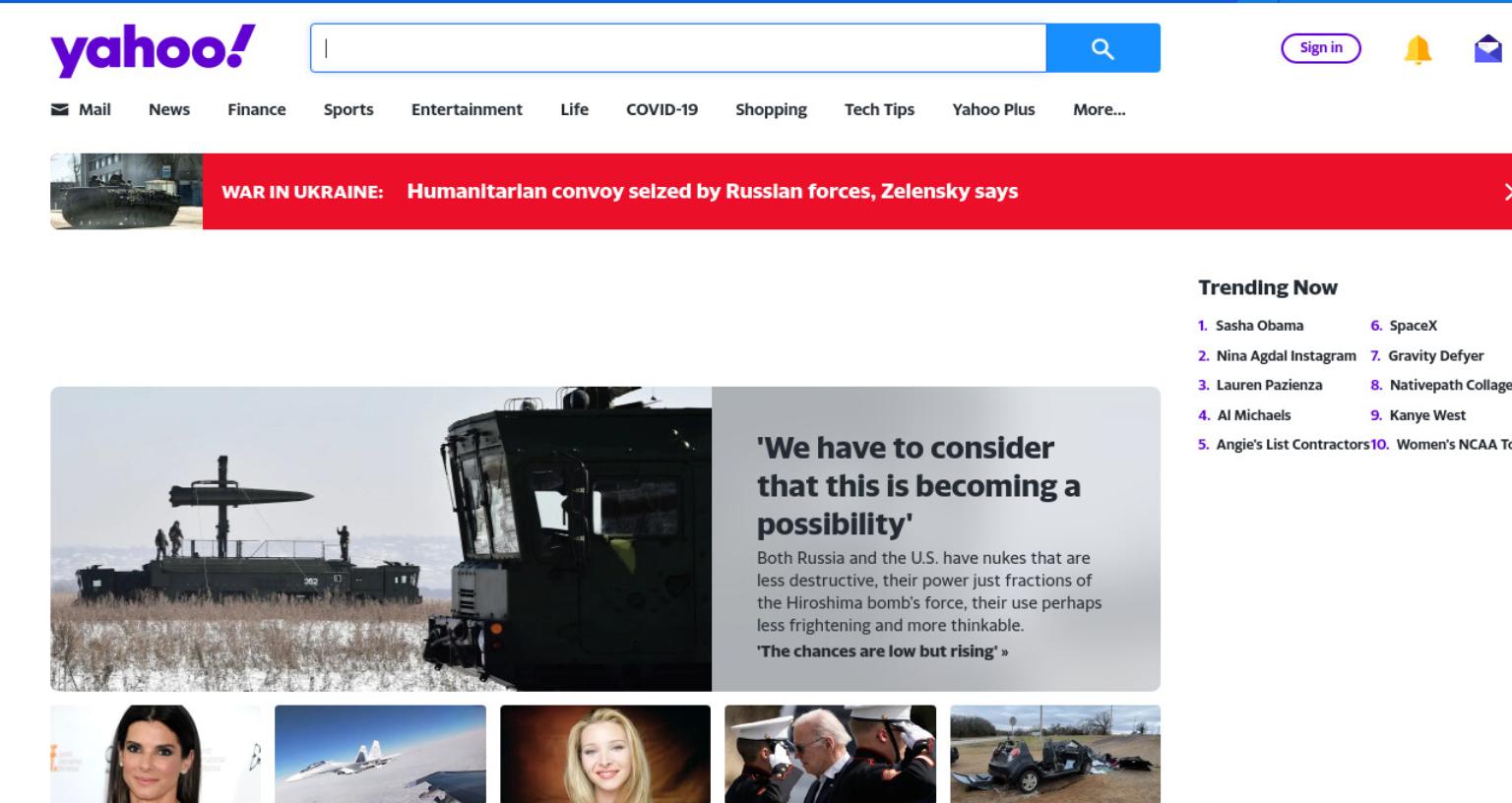Open the wrecked car story thumbnail
Image resolution: width=1512 pixels, height=803 pixels.
coord(1055,754)
